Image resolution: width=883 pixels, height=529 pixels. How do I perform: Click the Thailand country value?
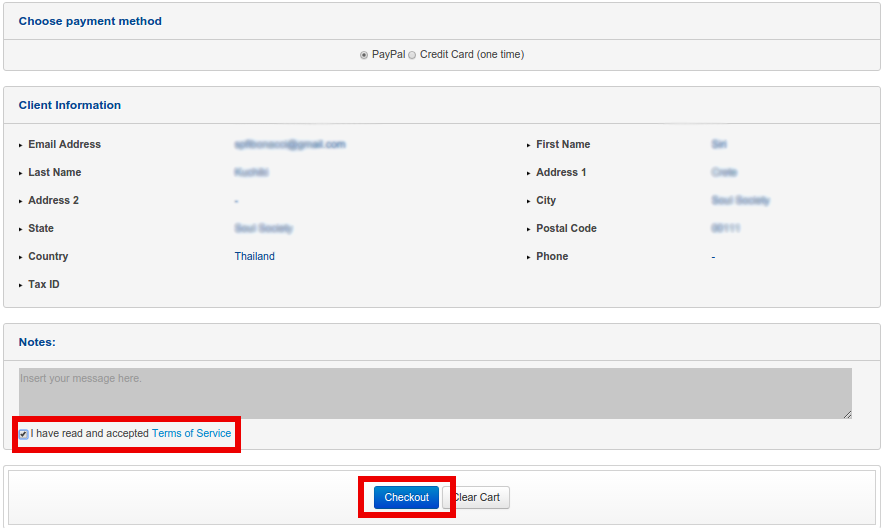click(x=254, y=257)
